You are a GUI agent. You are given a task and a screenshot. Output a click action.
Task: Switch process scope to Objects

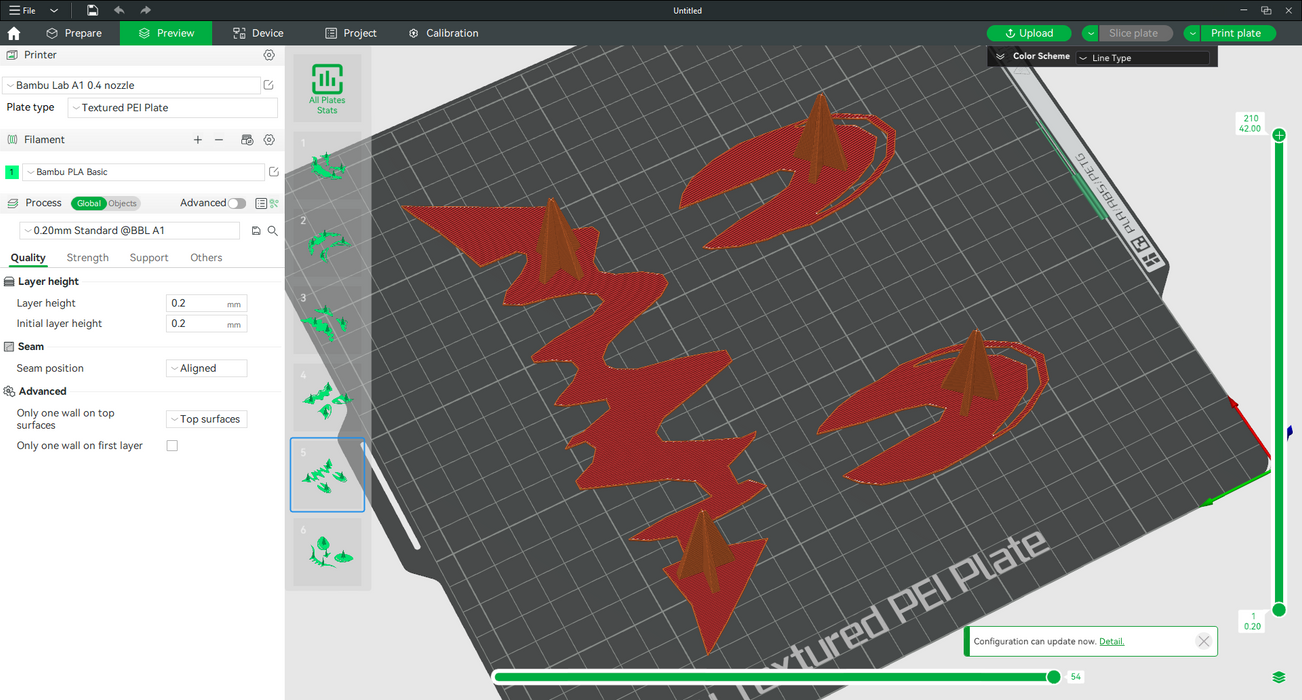[x=122, y=203]
